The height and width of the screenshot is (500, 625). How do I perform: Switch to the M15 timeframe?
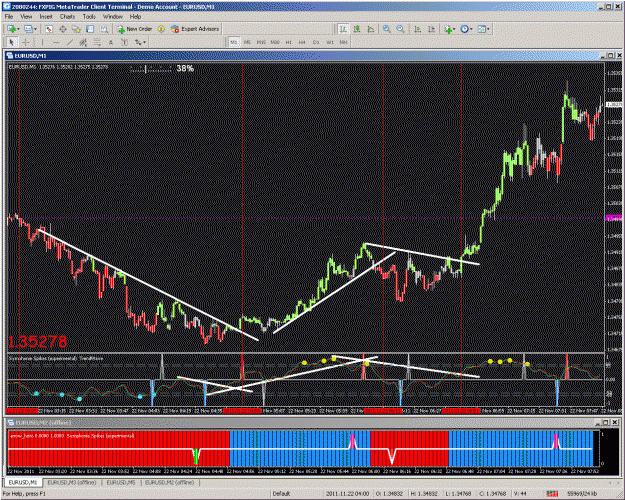click(261, 42)
